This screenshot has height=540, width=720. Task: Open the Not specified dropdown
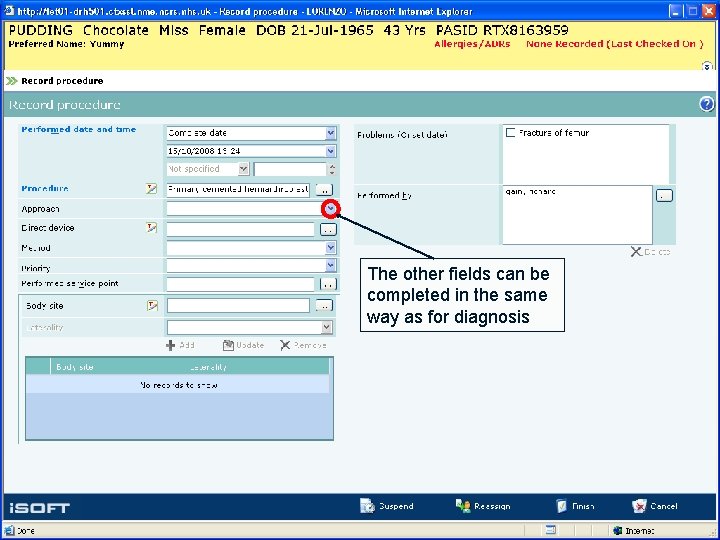click(243, 169)
